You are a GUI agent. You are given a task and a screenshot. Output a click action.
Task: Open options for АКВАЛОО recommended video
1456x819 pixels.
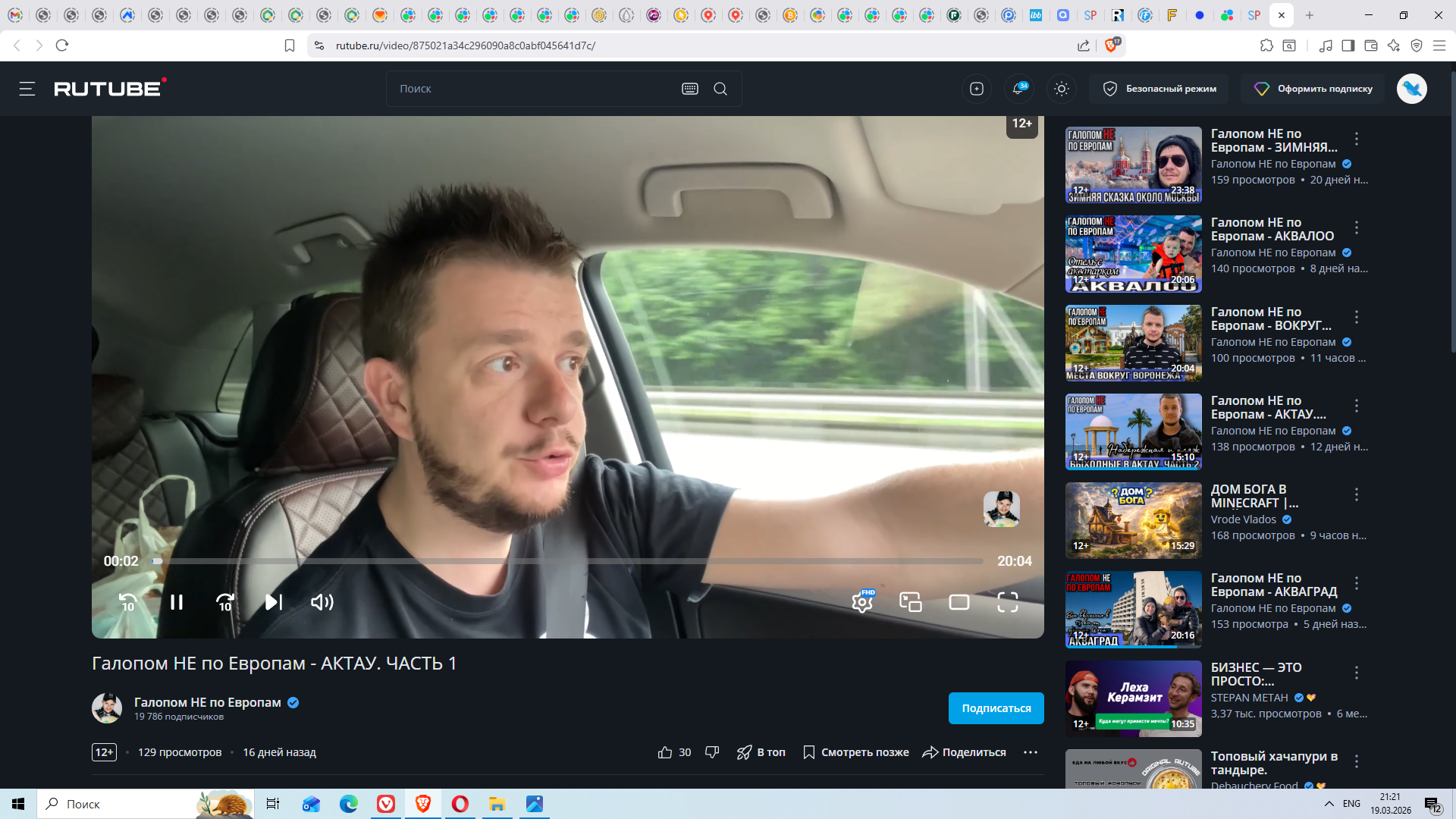1357,227
